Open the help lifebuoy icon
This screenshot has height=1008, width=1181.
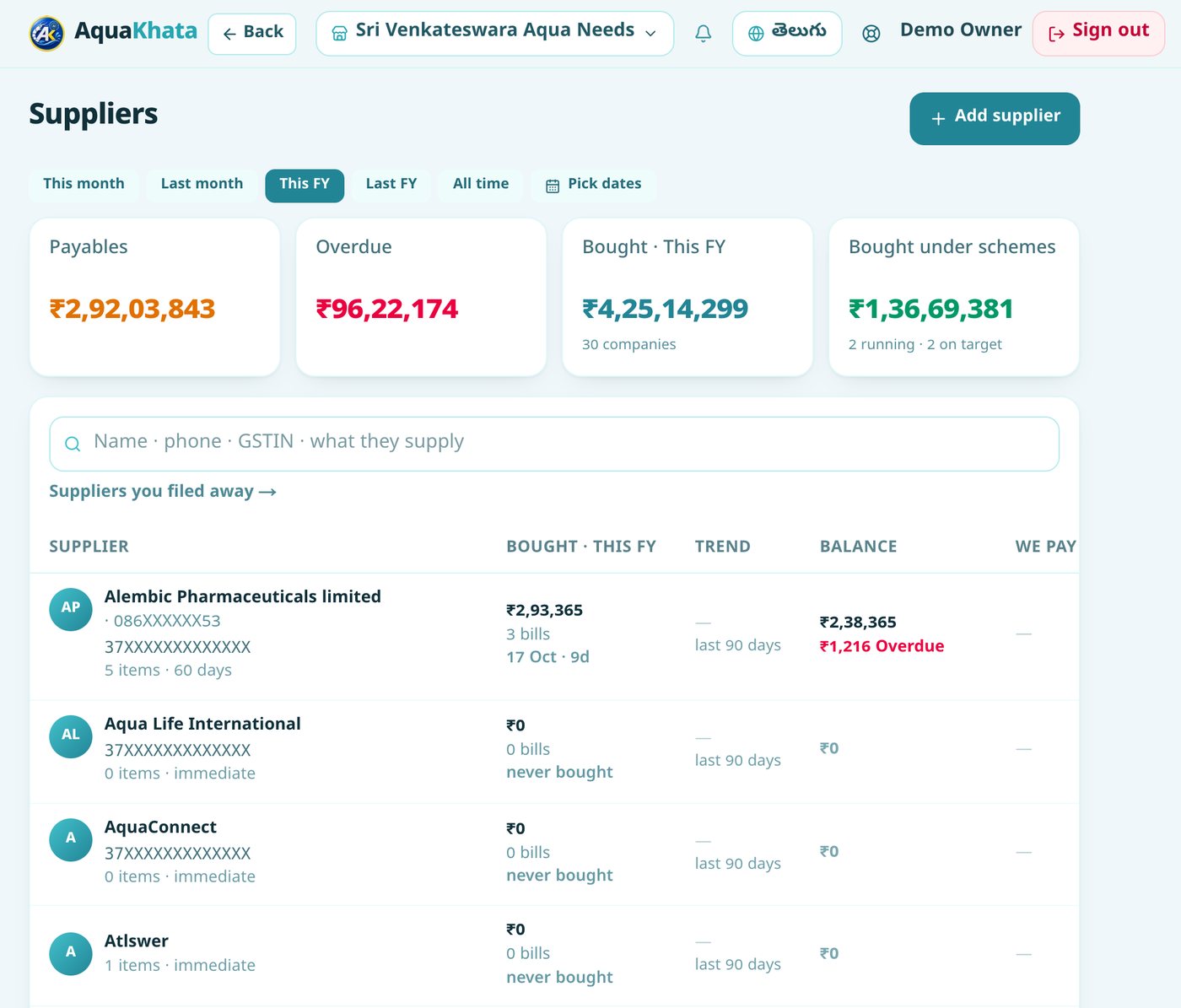(x=871, y=34)
